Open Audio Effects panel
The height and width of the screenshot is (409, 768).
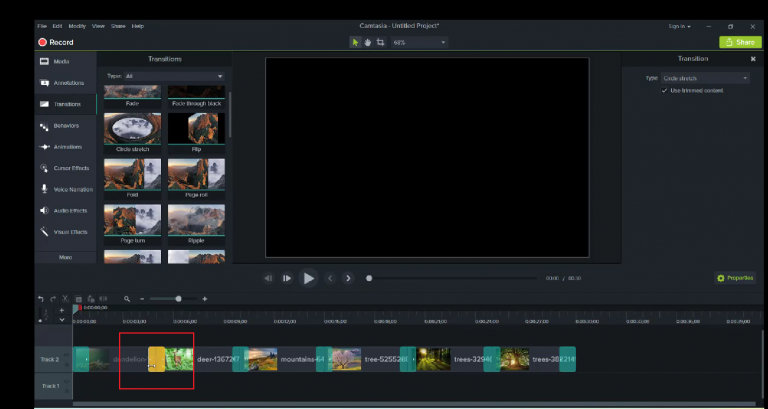click(66, 211)
